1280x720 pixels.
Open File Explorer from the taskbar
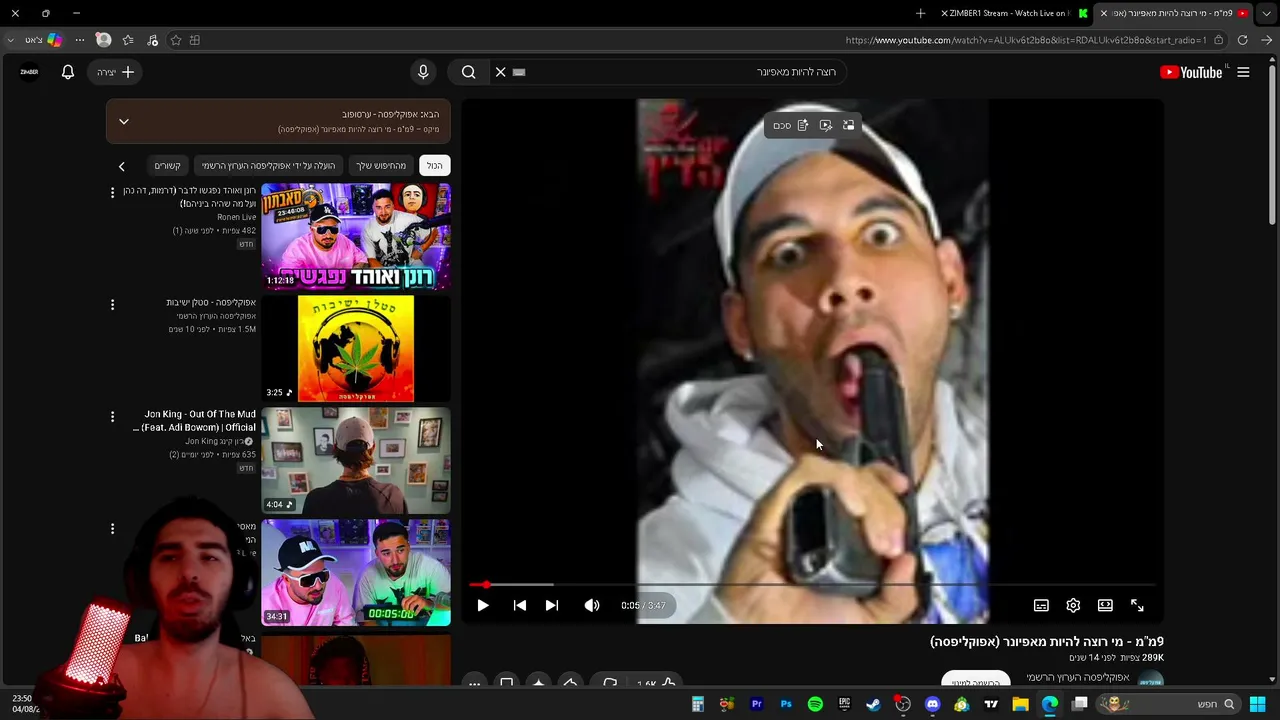(1020, 704)
